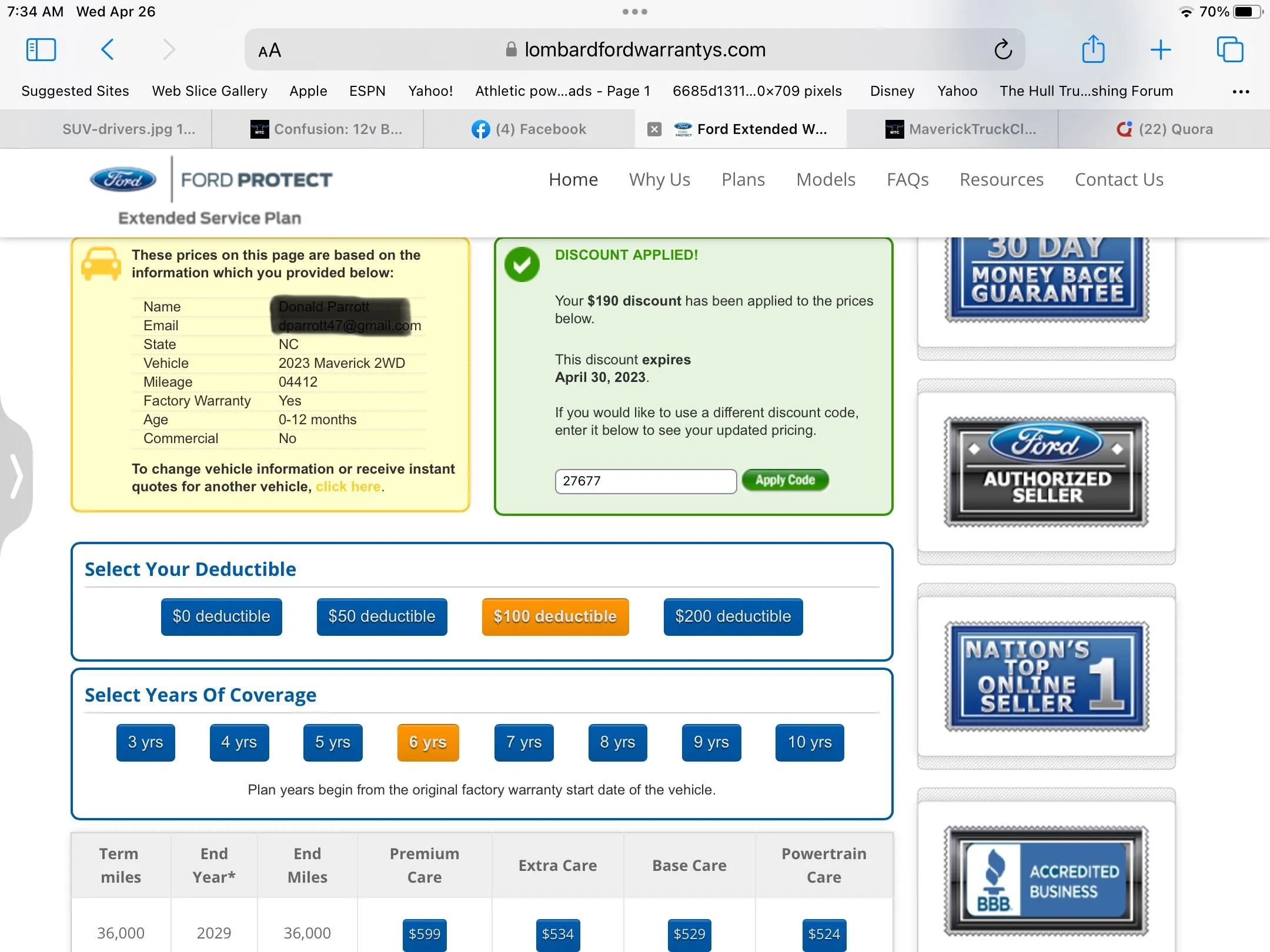The width and height of the screenshot is (1270, 952).
Task: Open the Home nav menu item
Action: pyautogui.click(x=573, y=180)
